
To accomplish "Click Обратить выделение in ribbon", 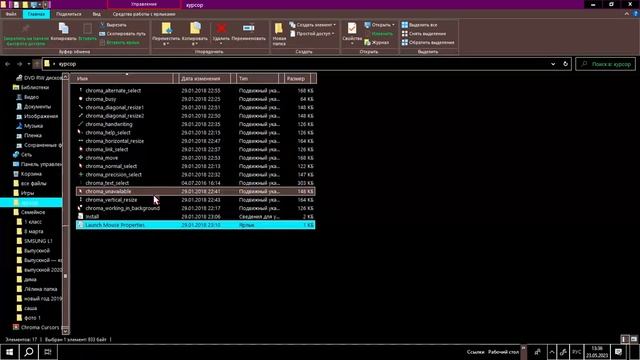I will click(x=428, y=42).
